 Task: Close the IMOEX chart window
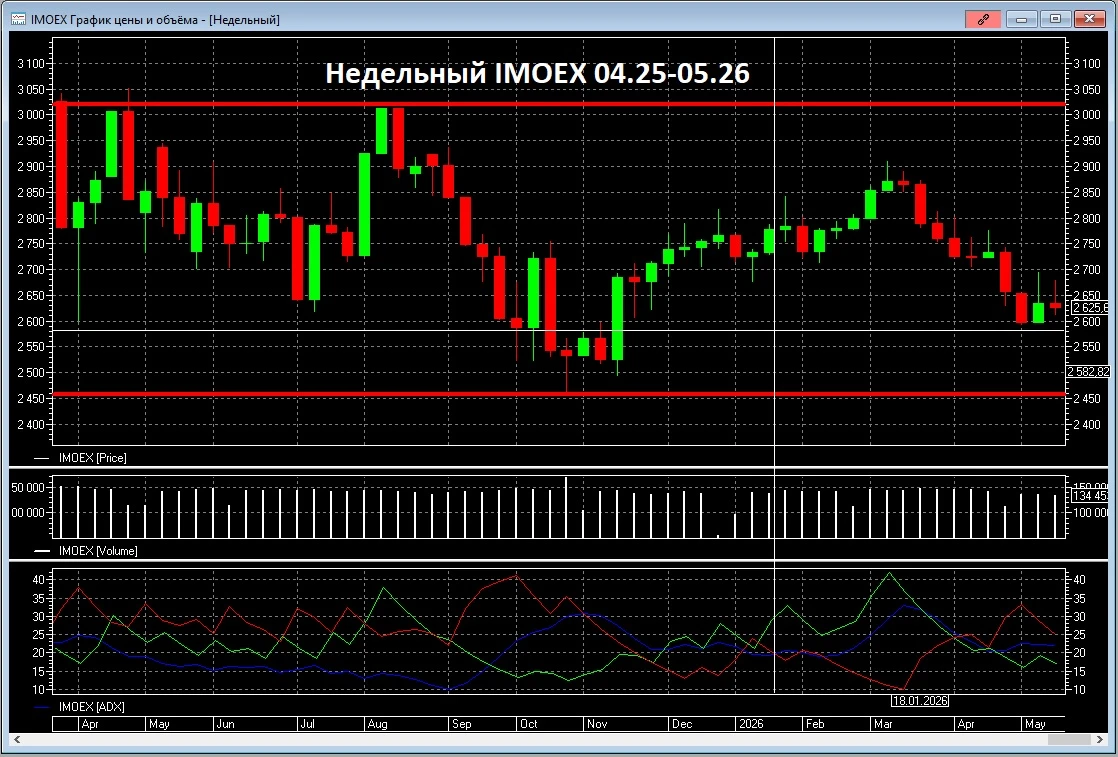[x=1089, y=19]
